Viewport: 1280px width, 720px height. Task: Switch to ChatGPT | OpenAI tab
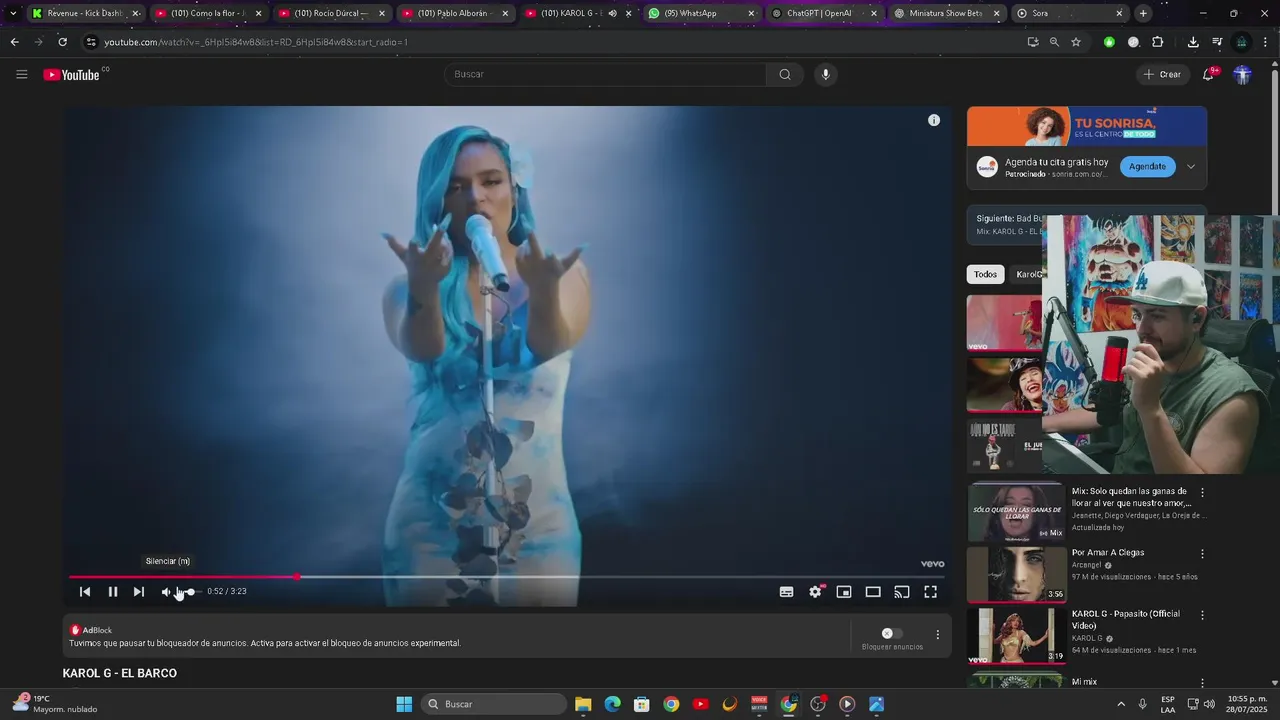(823, 13)
